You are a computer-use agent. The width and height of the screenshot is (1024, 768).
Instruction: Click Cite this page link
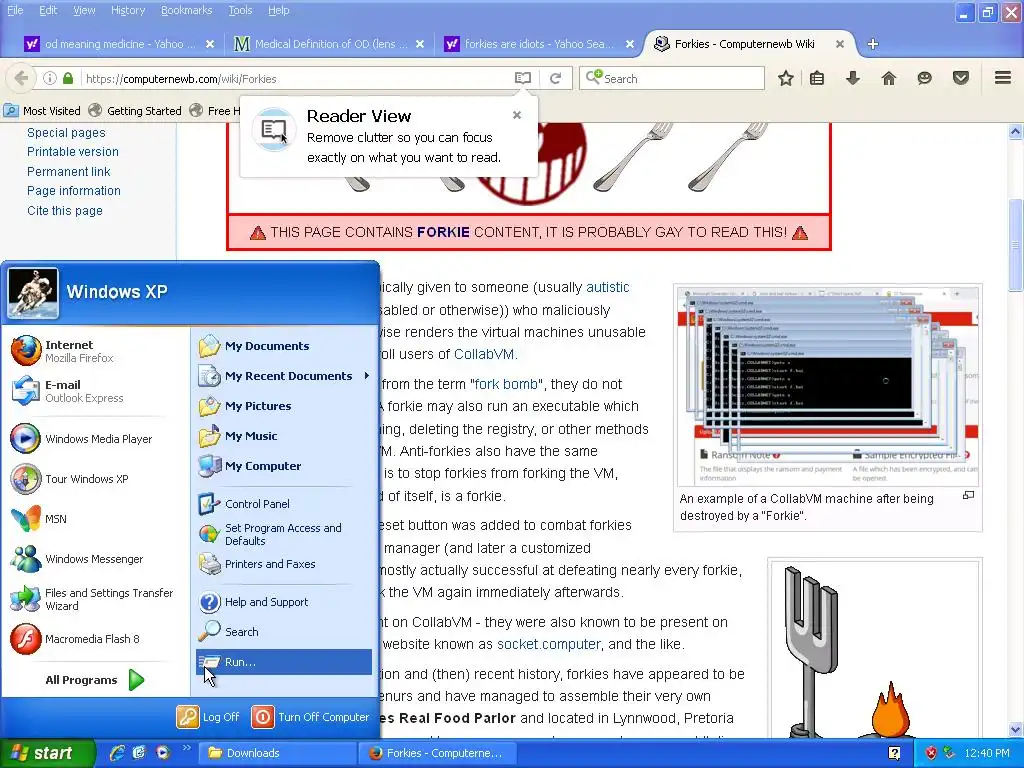coord(65,210)
